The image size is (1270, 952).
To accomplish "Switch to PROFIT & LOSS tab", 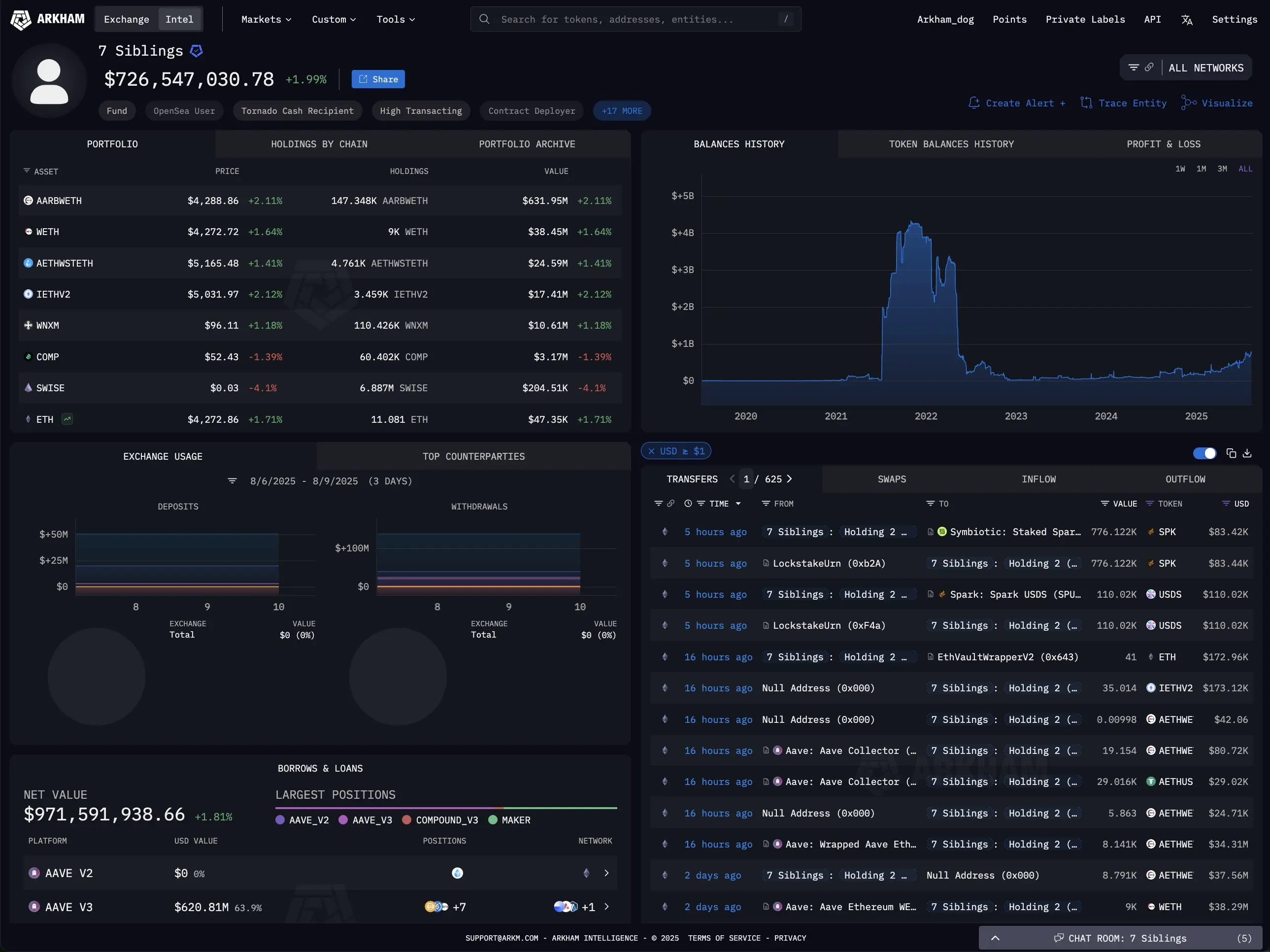I will point(1163,144).
